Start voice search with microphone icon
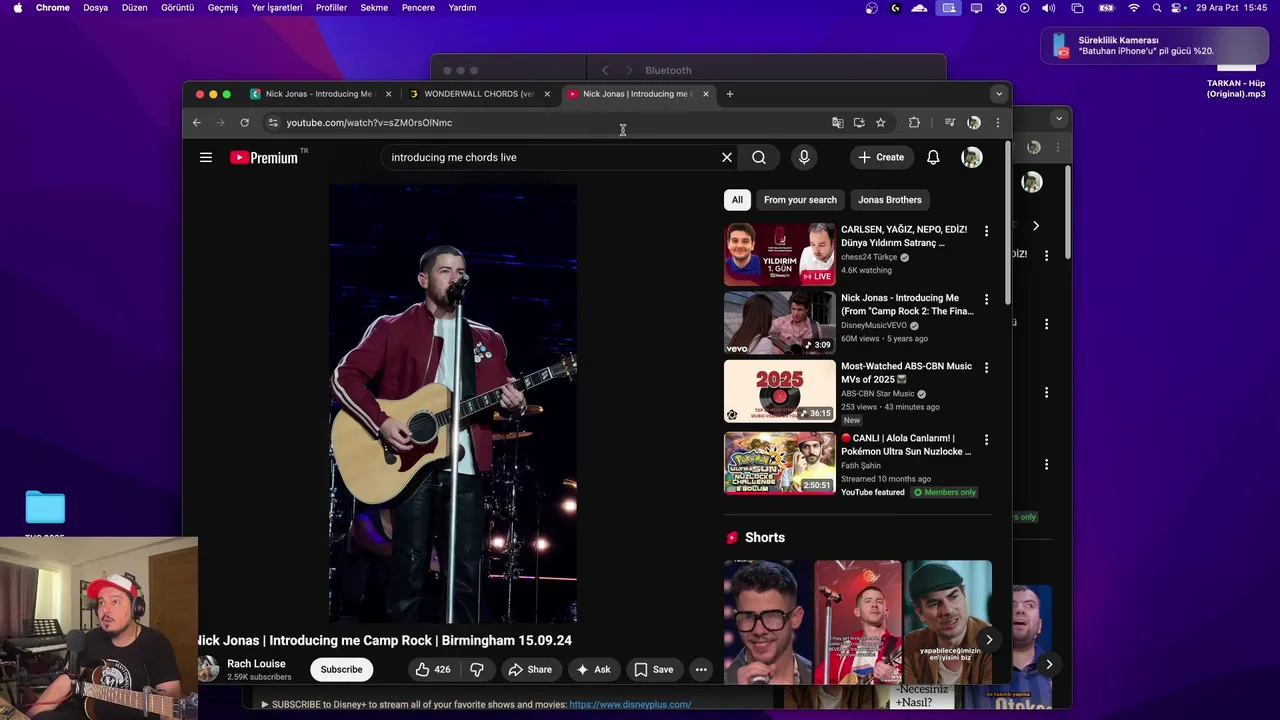The width and height of the screenshot is (1280, 720). 804,157
